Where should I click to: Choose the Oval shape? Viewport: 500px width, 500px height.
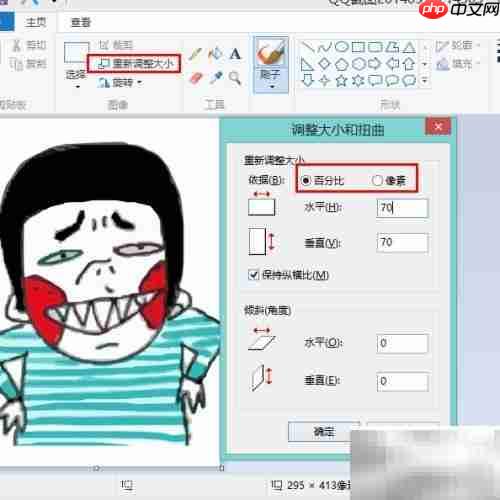click(341, 47)
